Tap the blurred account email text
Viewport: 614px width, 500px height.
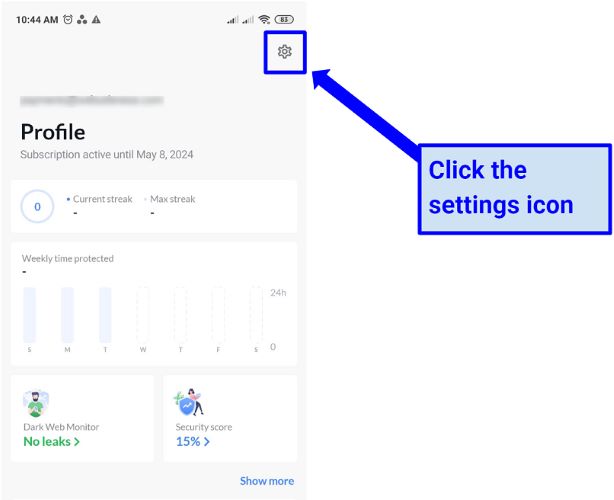click(x=92, y=100)
